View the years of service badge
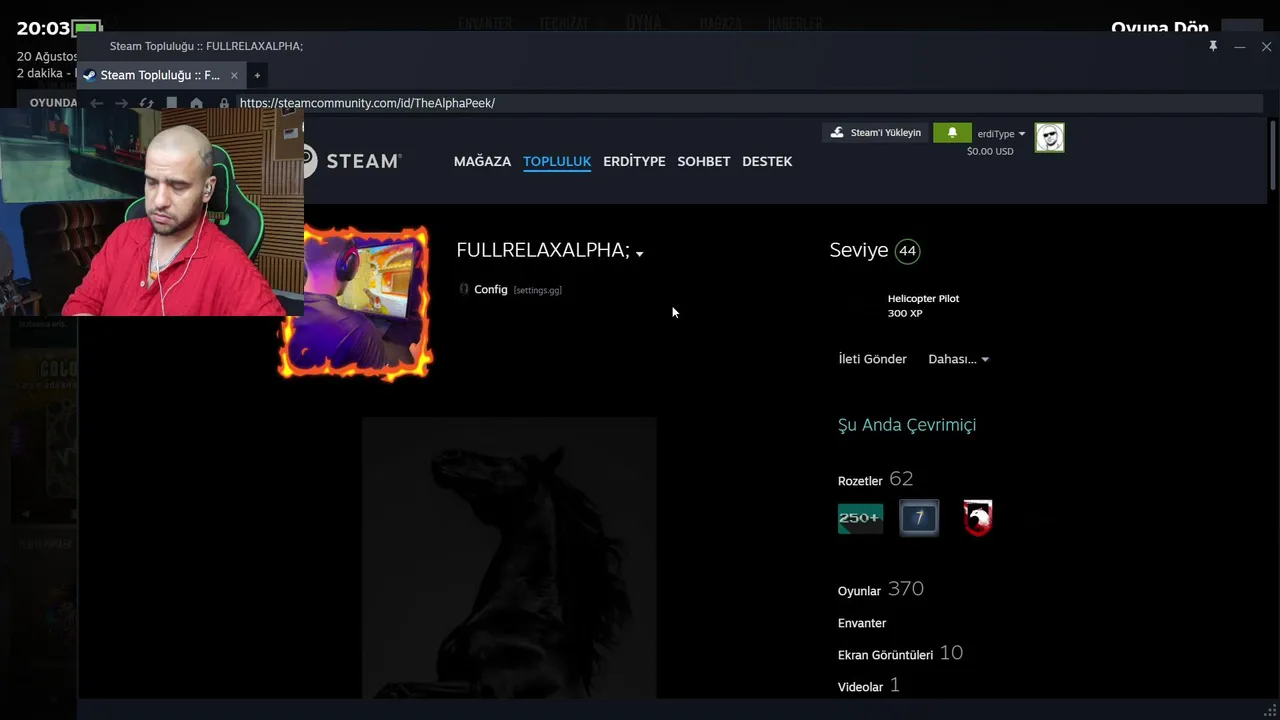 pyautogui.click(x=919, y=518)
